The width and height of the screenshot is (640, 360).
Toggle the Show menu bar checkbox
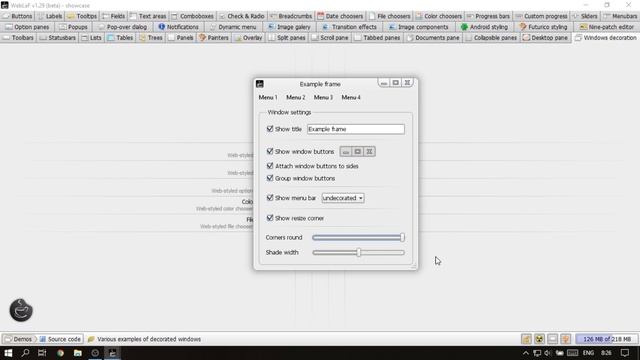point(270,198)
